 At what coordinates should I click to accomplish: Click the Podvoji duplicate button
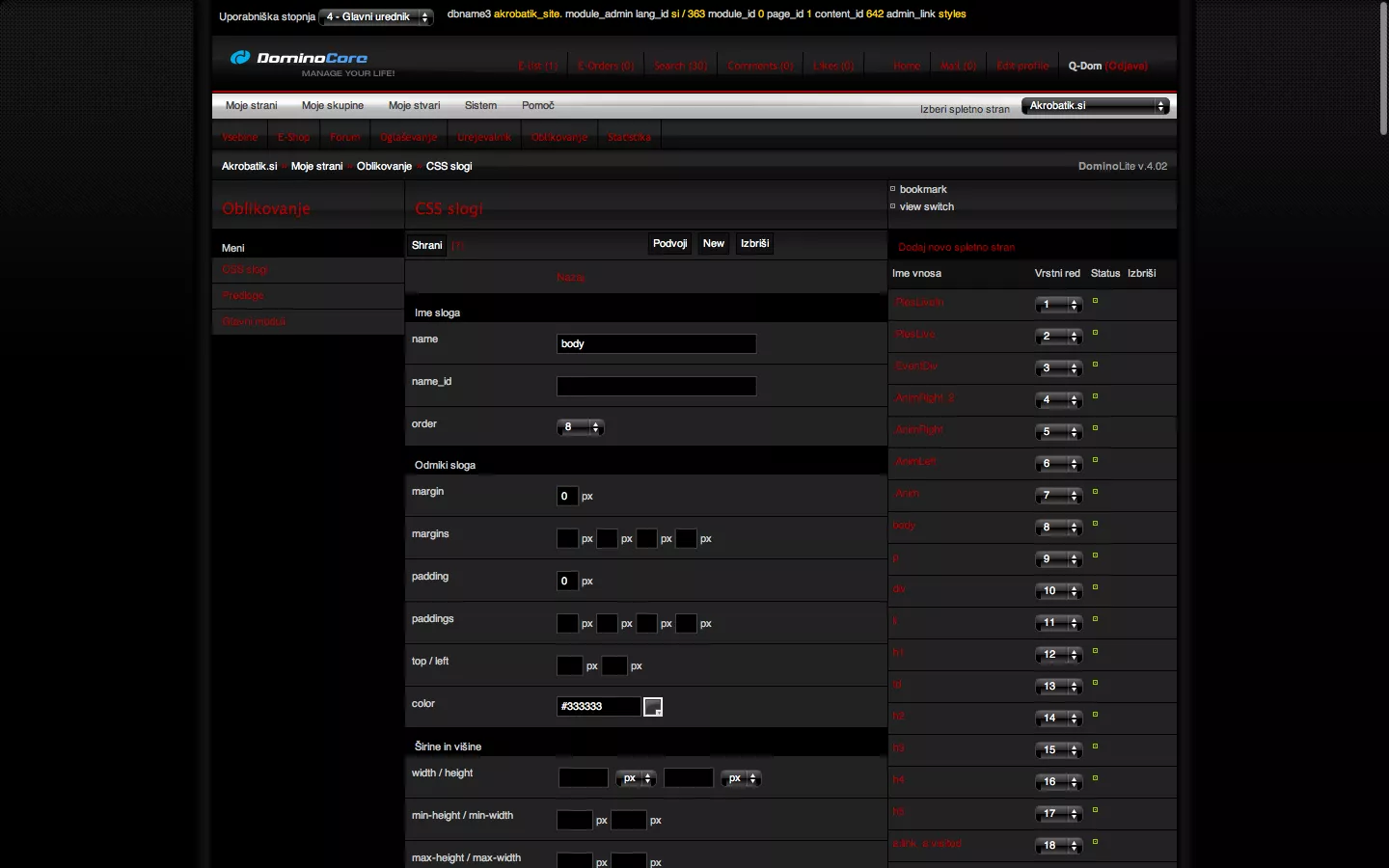pyautogui.click(x=669, y=244)
